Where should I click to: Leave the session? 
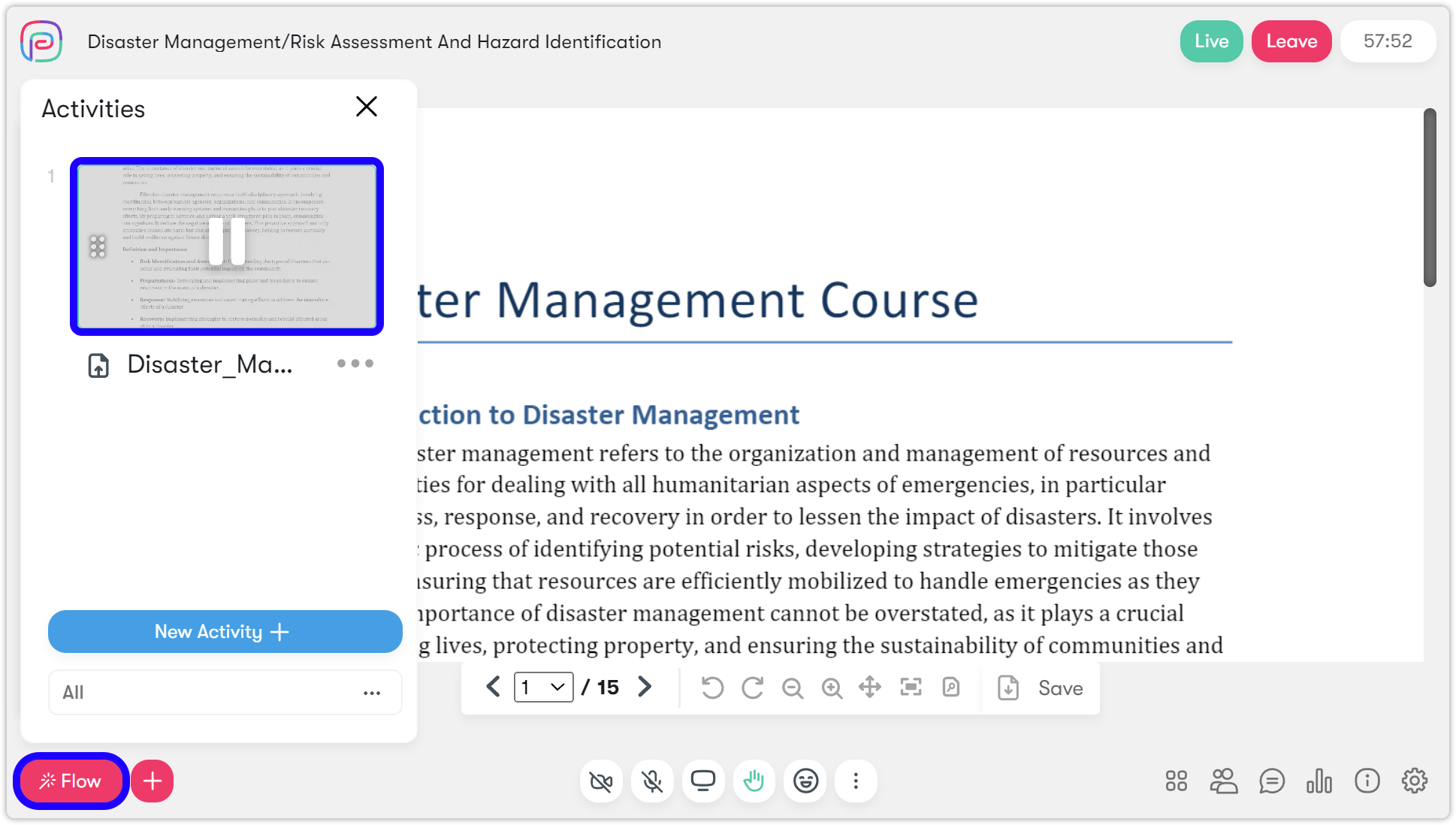(x=1291, y=41)
